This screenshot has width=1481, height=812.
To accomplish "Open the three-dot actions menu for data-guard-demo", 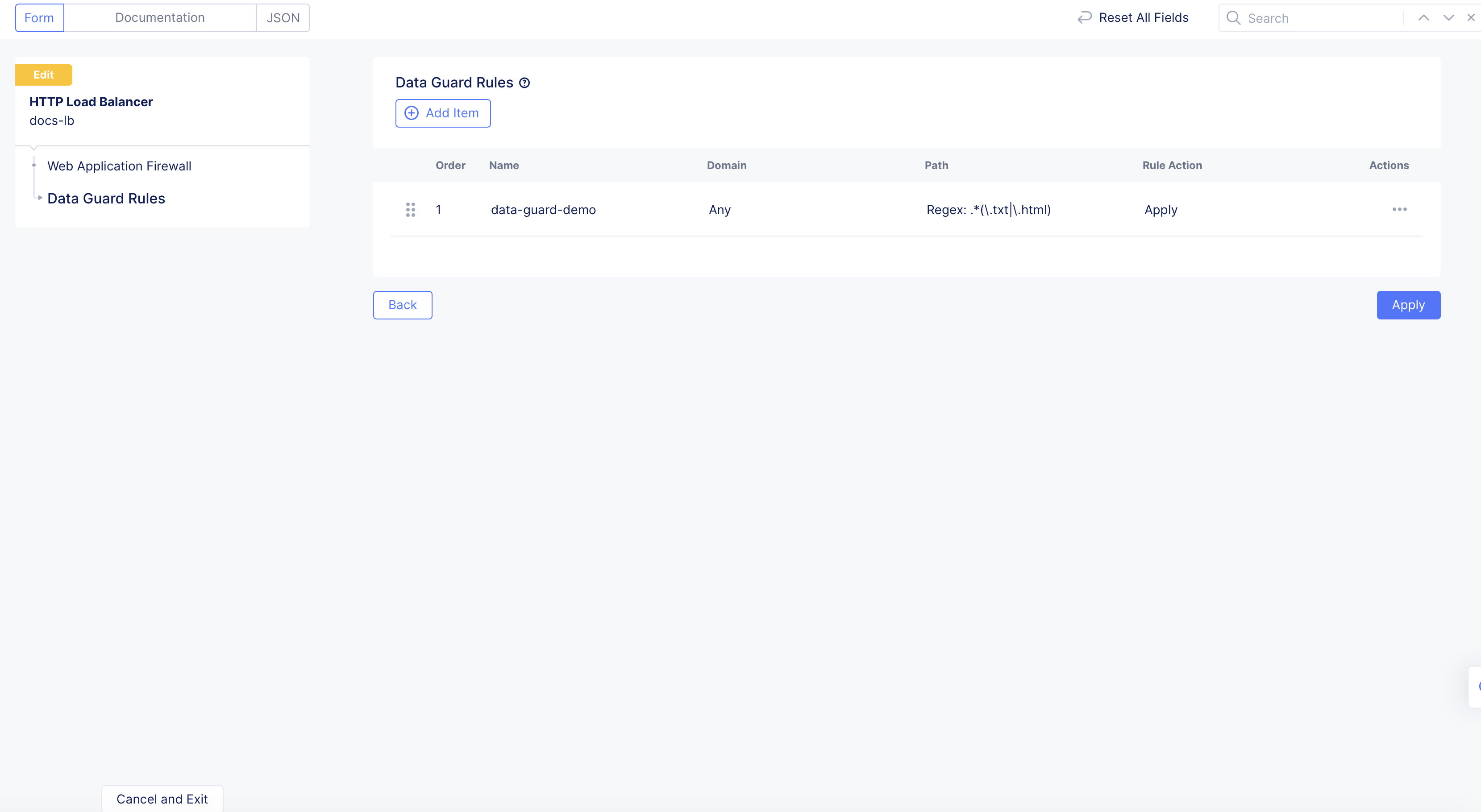I will [x=1399, y=209].
